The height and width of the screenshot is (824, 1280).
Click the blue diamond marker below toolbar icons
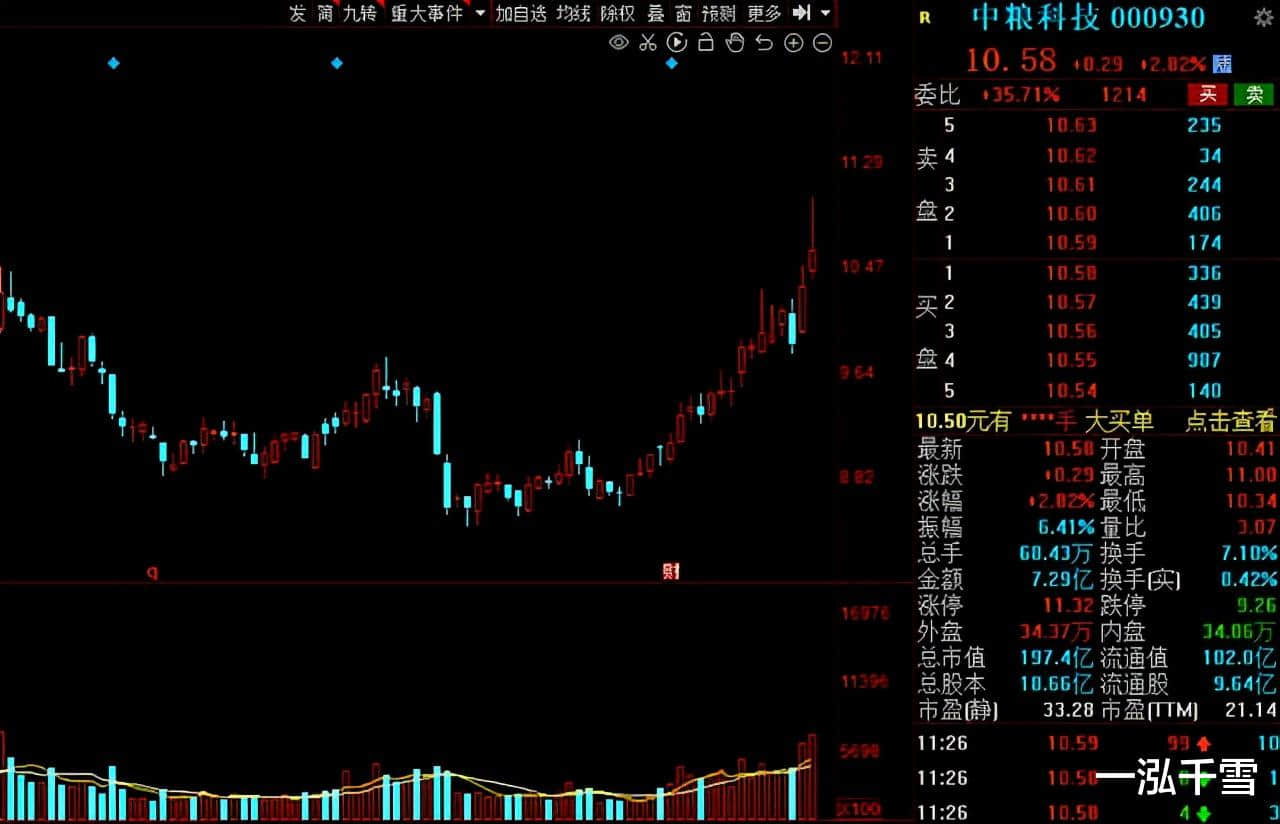[x=672, y=63]
